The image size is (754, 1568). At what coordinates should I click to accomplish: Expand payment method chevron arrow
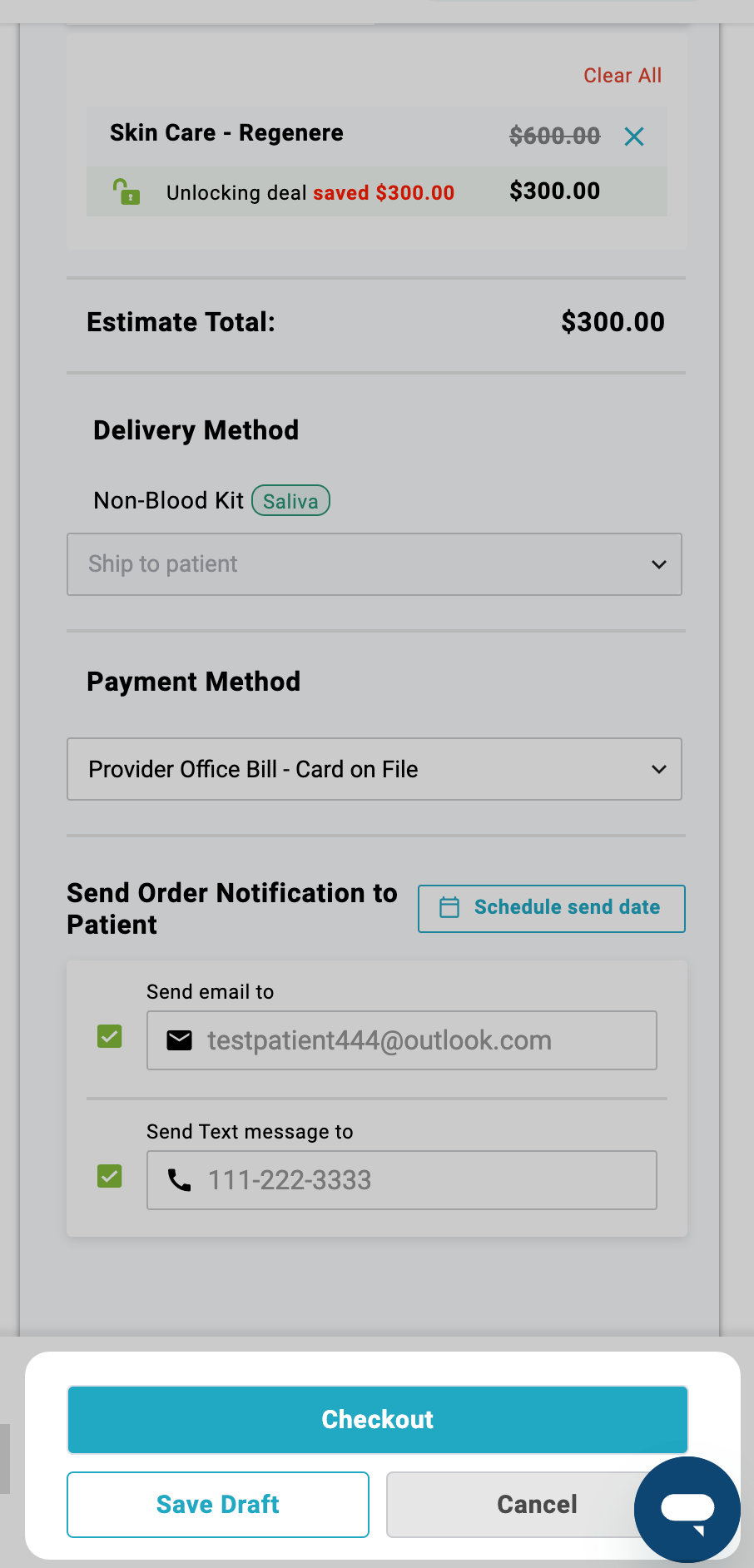pyautogui.click(x=659, y=769)
